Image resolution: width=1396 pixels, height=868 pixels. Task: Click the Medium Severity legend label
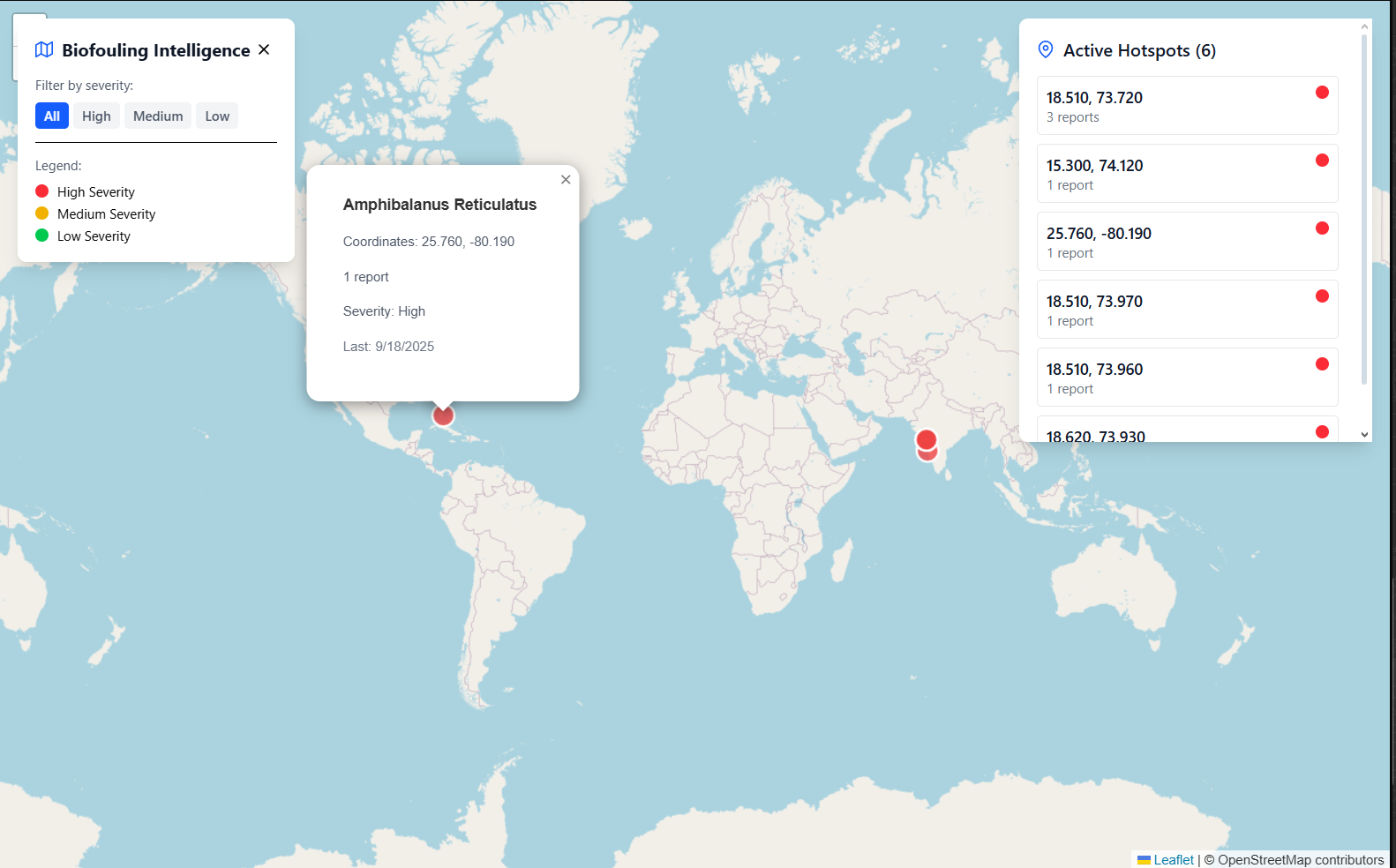click(x=106, y=214)
